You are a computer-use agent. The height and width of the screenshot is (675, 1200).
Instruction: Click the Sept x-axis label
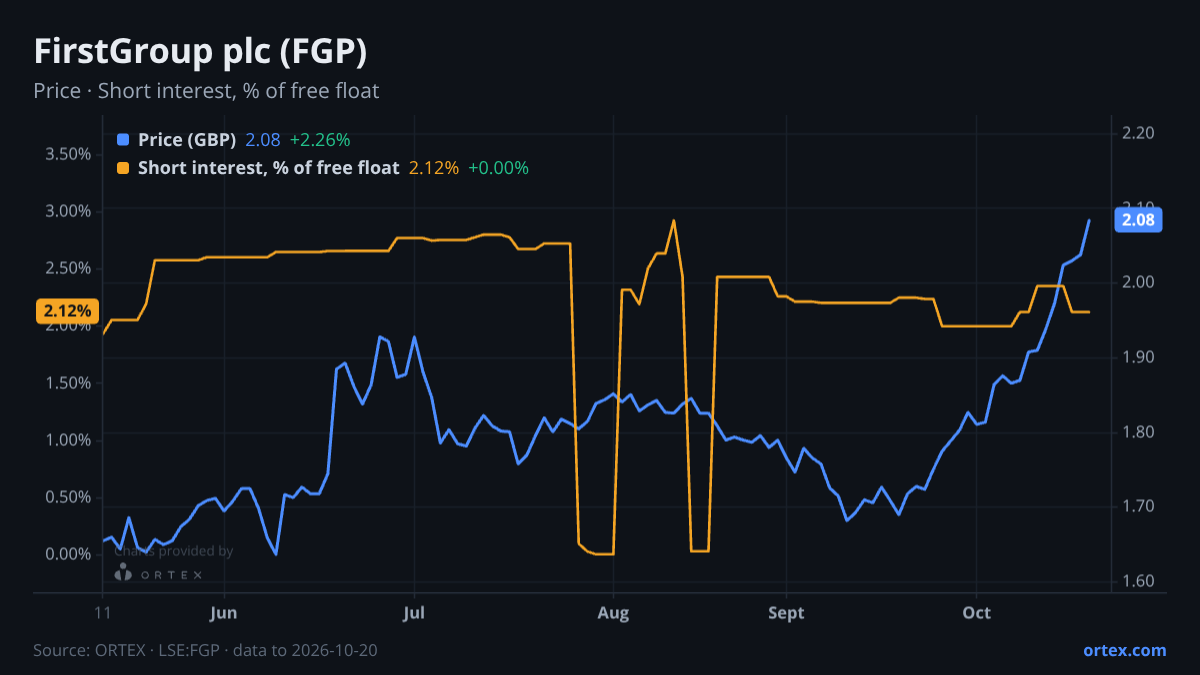coord(787,612)
